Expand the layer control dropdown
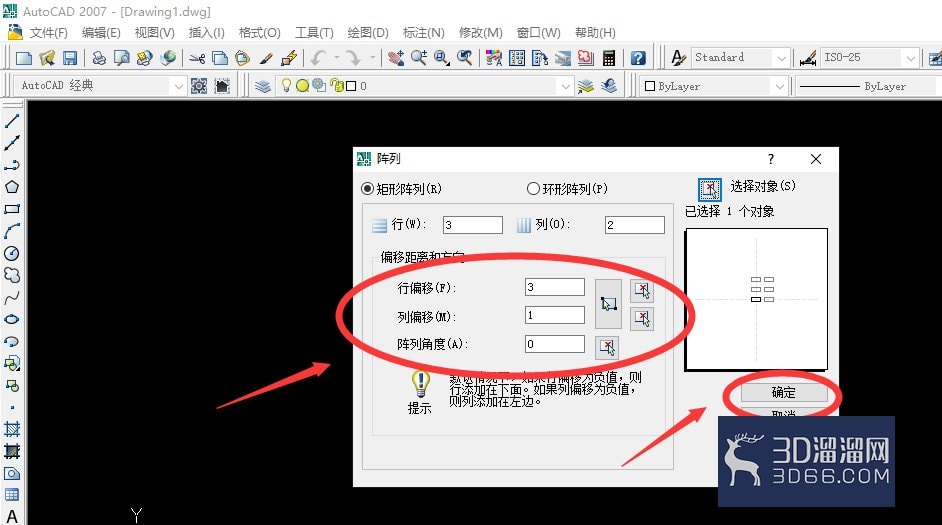This screenshot has height=525, width=942. click(x=565, y=86)
